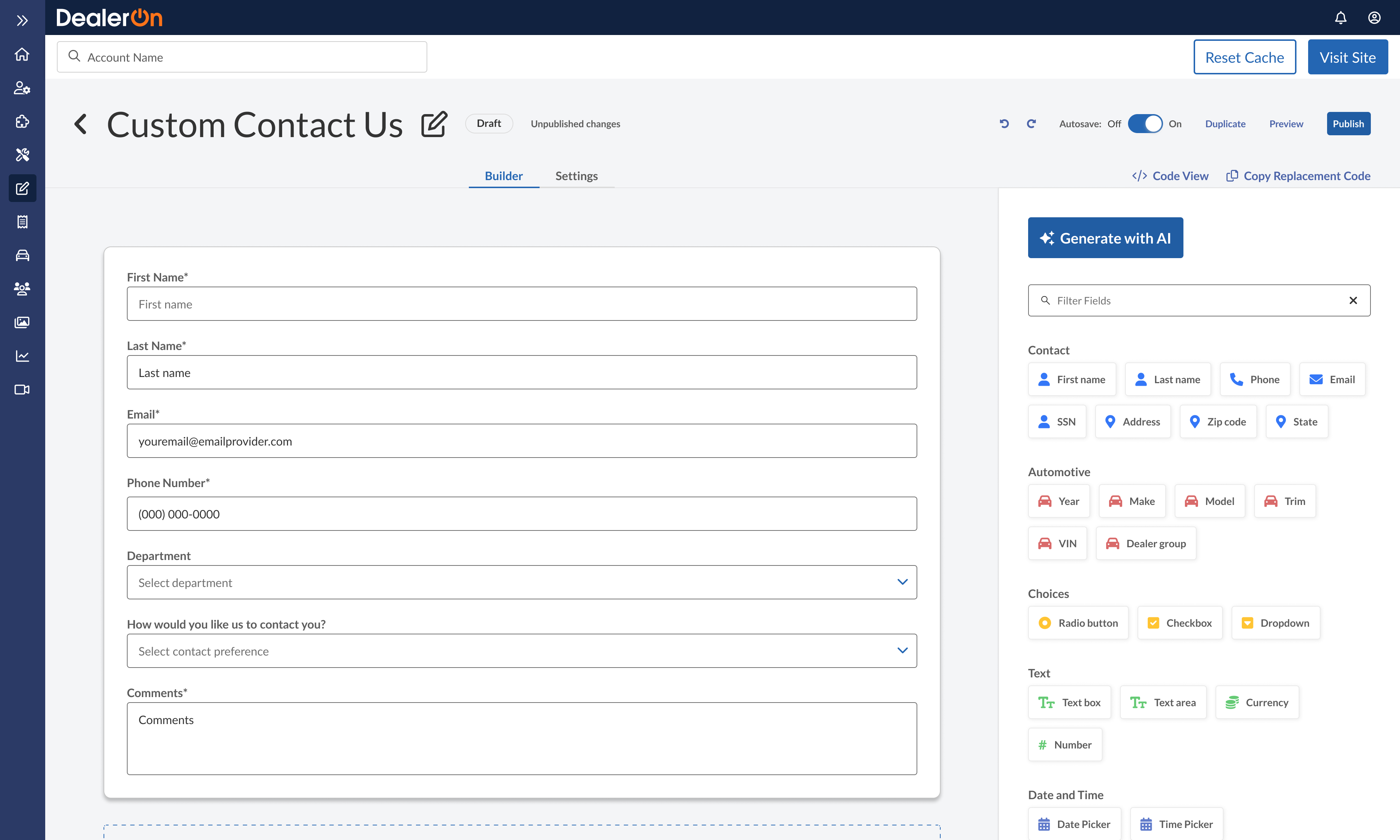The width and height of the screenshot is (1400, 840).
Task: Add the Phone contact field
Action: click(x=1255, y=379)
